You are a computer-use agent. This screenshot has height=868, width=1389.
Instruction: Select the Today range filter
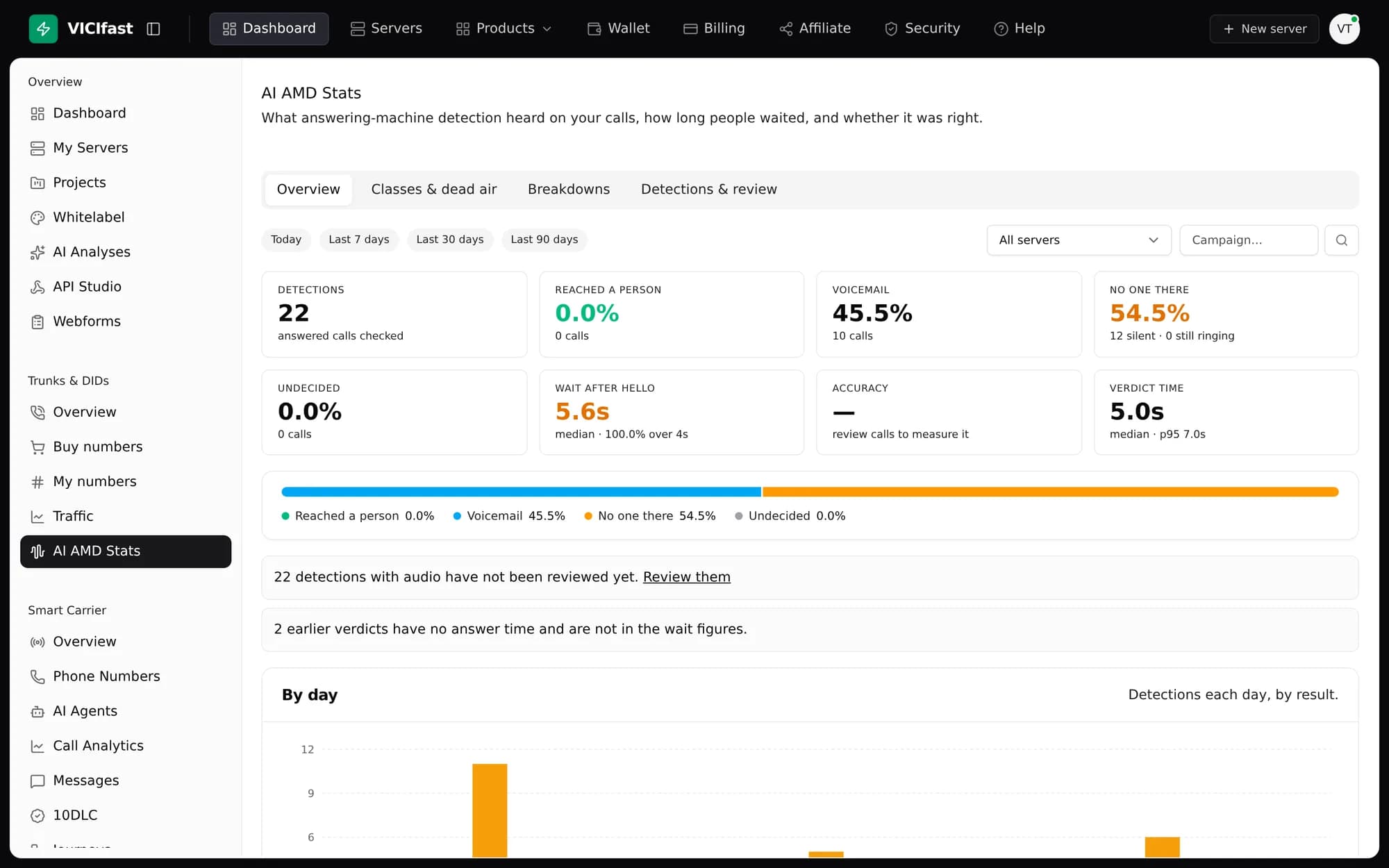tap(286, 240)
